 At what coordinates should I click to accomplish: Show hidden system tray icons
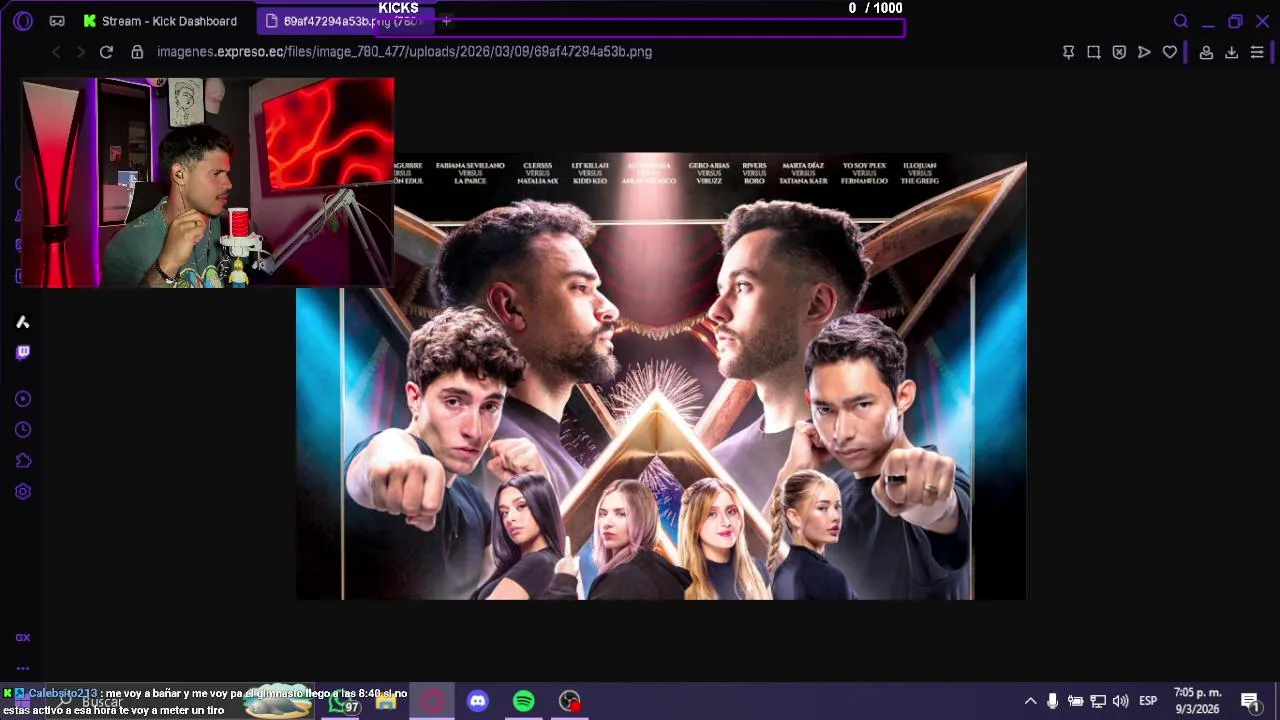tap(1031, 701)
